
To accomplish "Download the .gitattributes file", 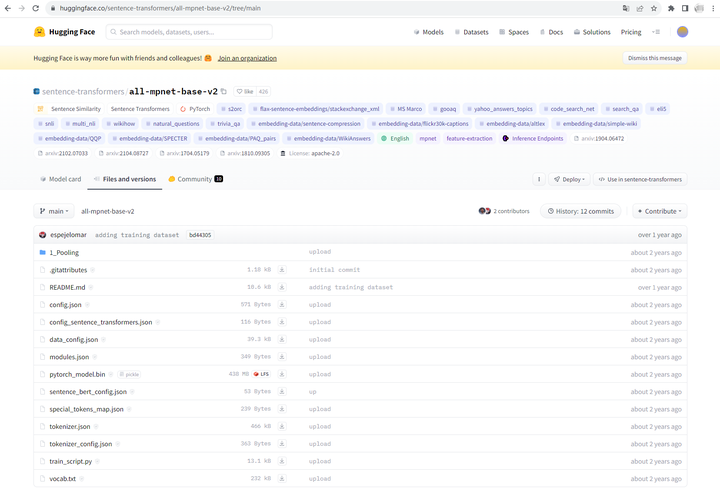I will tap(282, 270).
